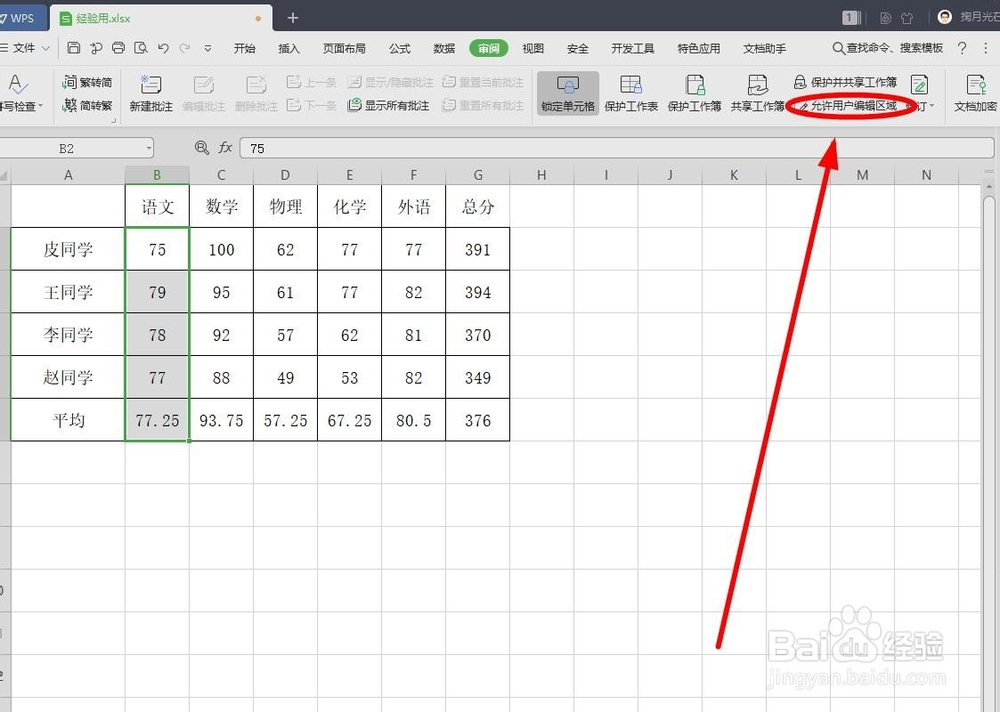Expand the arrow next to 文件
1000x712 pixels.
(45, 48)
